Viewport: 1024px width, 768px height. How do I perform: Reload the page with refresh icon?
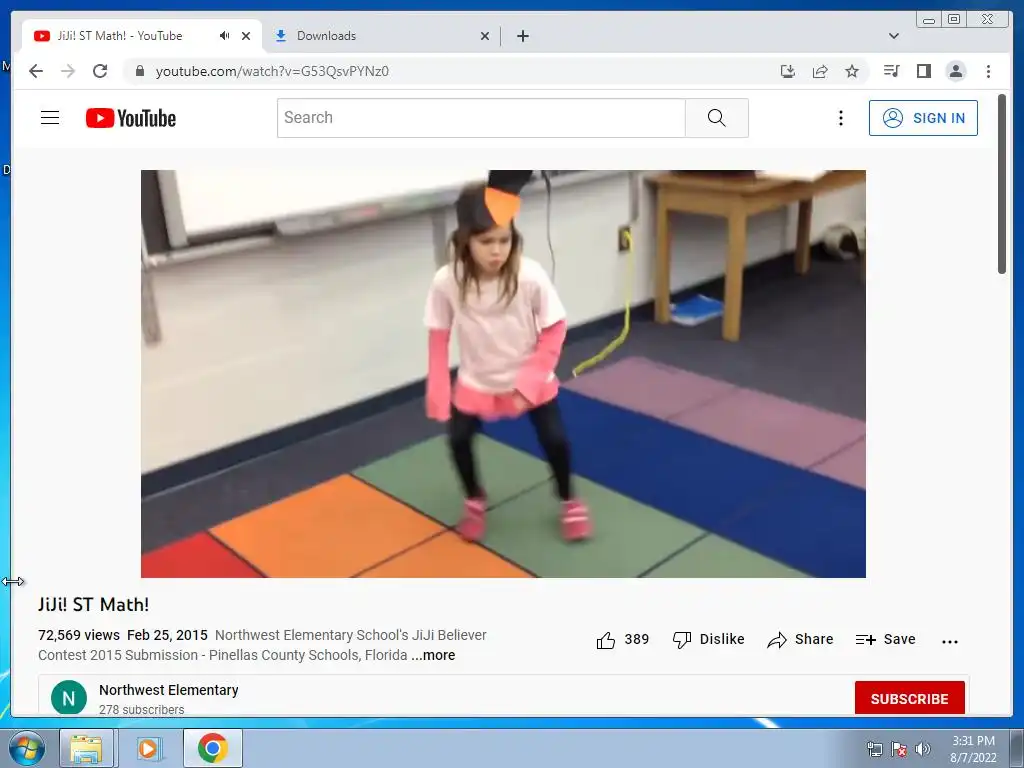tap(100, 71)
